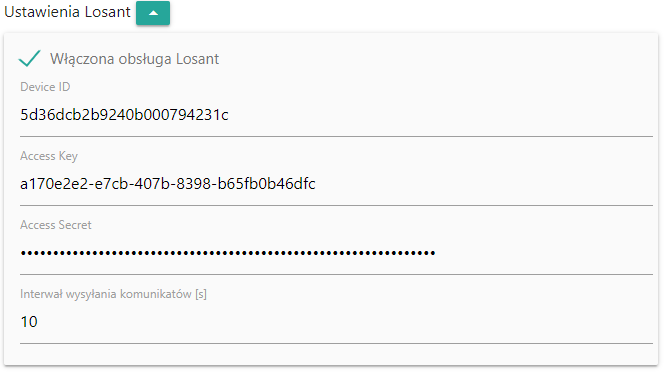This screenshot has width=665, height=373.
Task: Click the Ustawienia Losant heading text
Action: pos(67,12)
